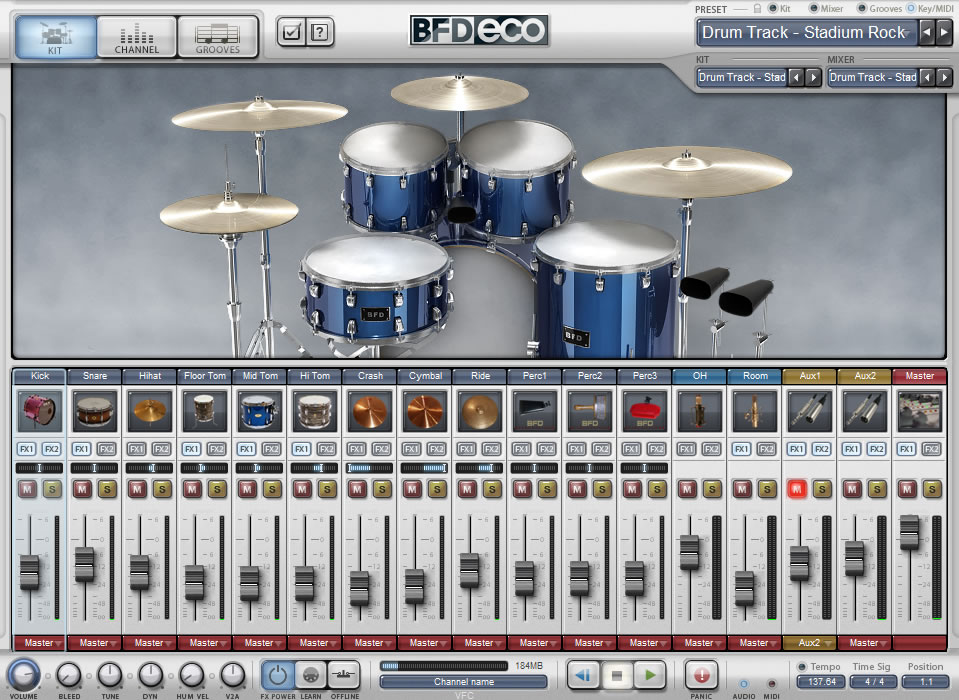959x700 pixels.
Task: Enable FX2 on the Aux2 channel
Action: tap(877, 449)
